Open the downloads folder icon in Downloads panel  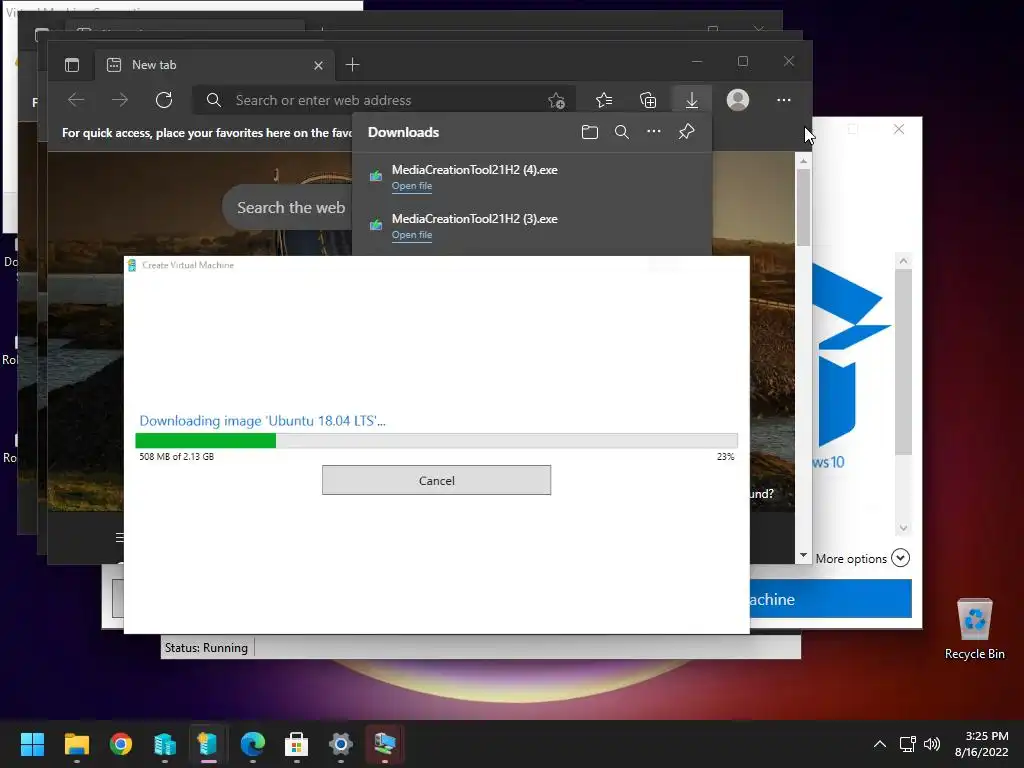[x=590, y=132]
